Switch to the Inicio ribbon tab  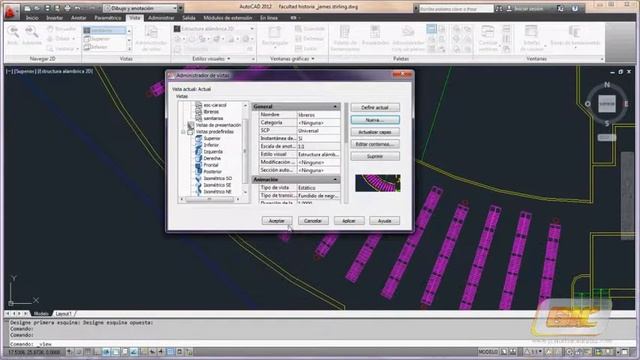(x=32, y=18)
